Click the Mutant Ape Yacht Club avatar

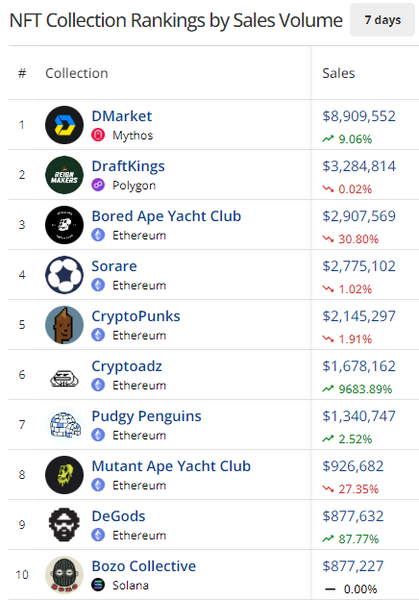[64, 475]
